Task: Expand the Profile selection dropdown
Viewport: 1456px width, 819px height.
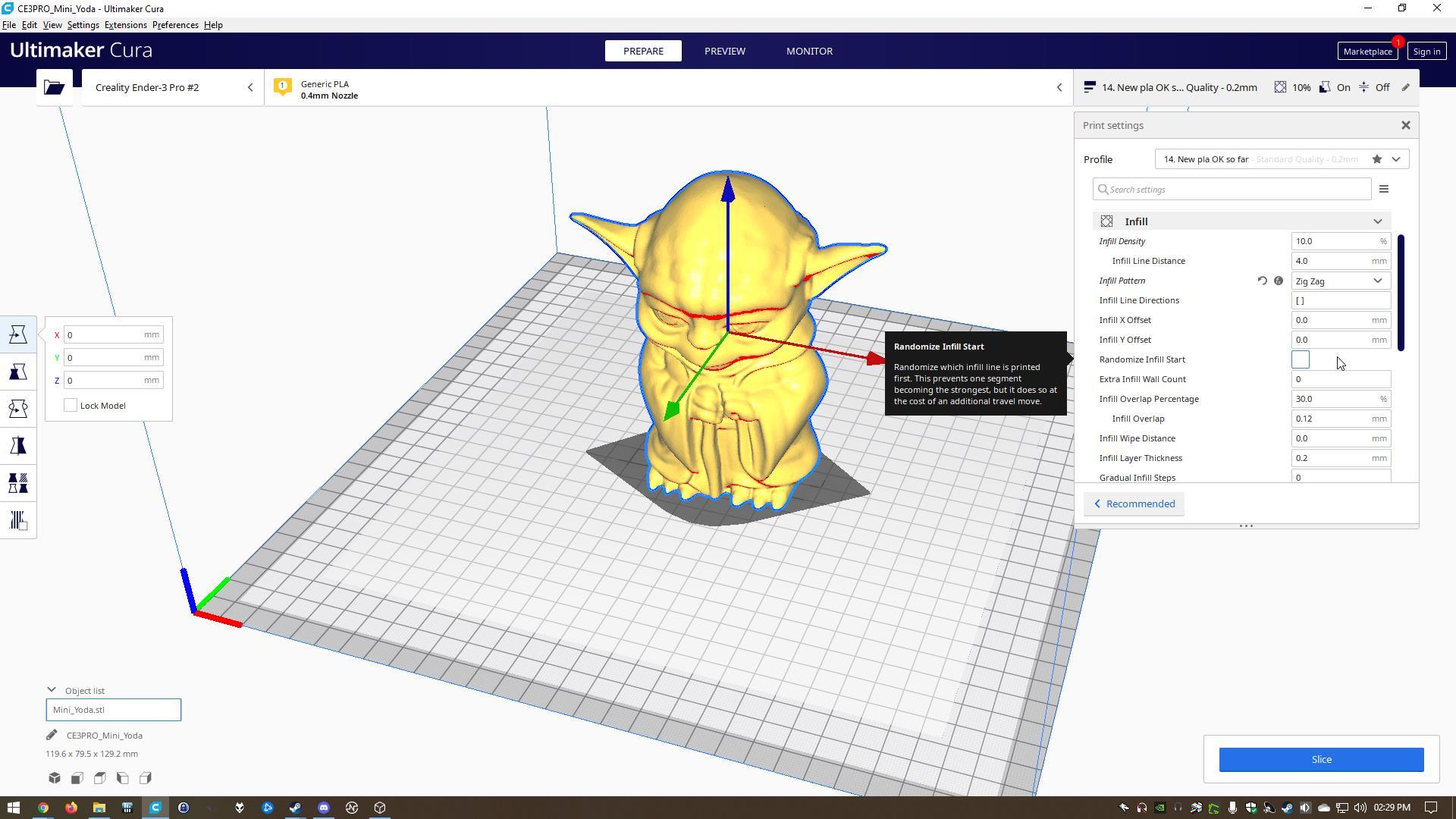Action: 1395,159
